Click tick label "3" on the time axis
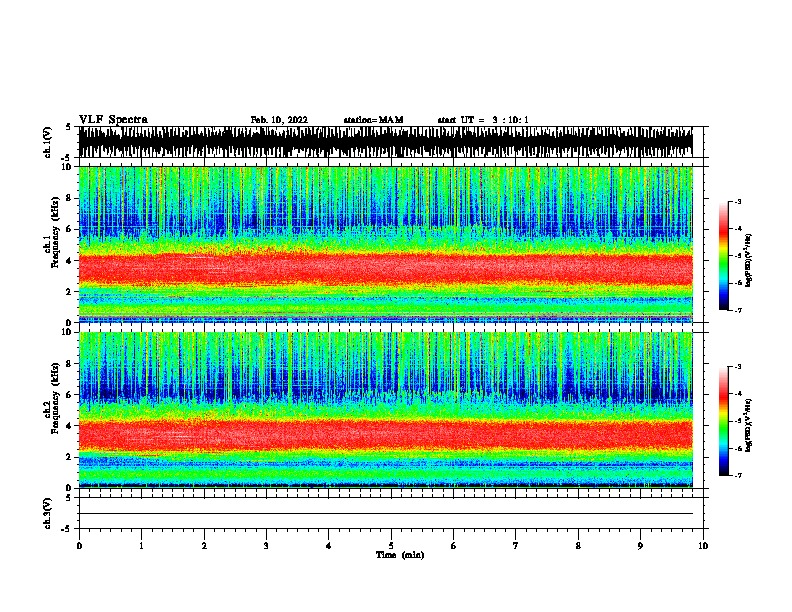This screenshot has height=612, width=792. click(x=266, y=545)
